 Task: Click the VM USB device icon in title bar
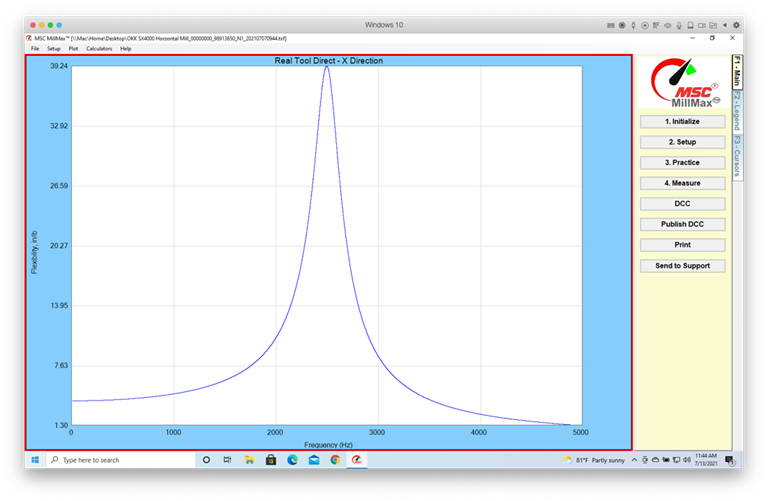pyautogui.click(x=633, y=25)
